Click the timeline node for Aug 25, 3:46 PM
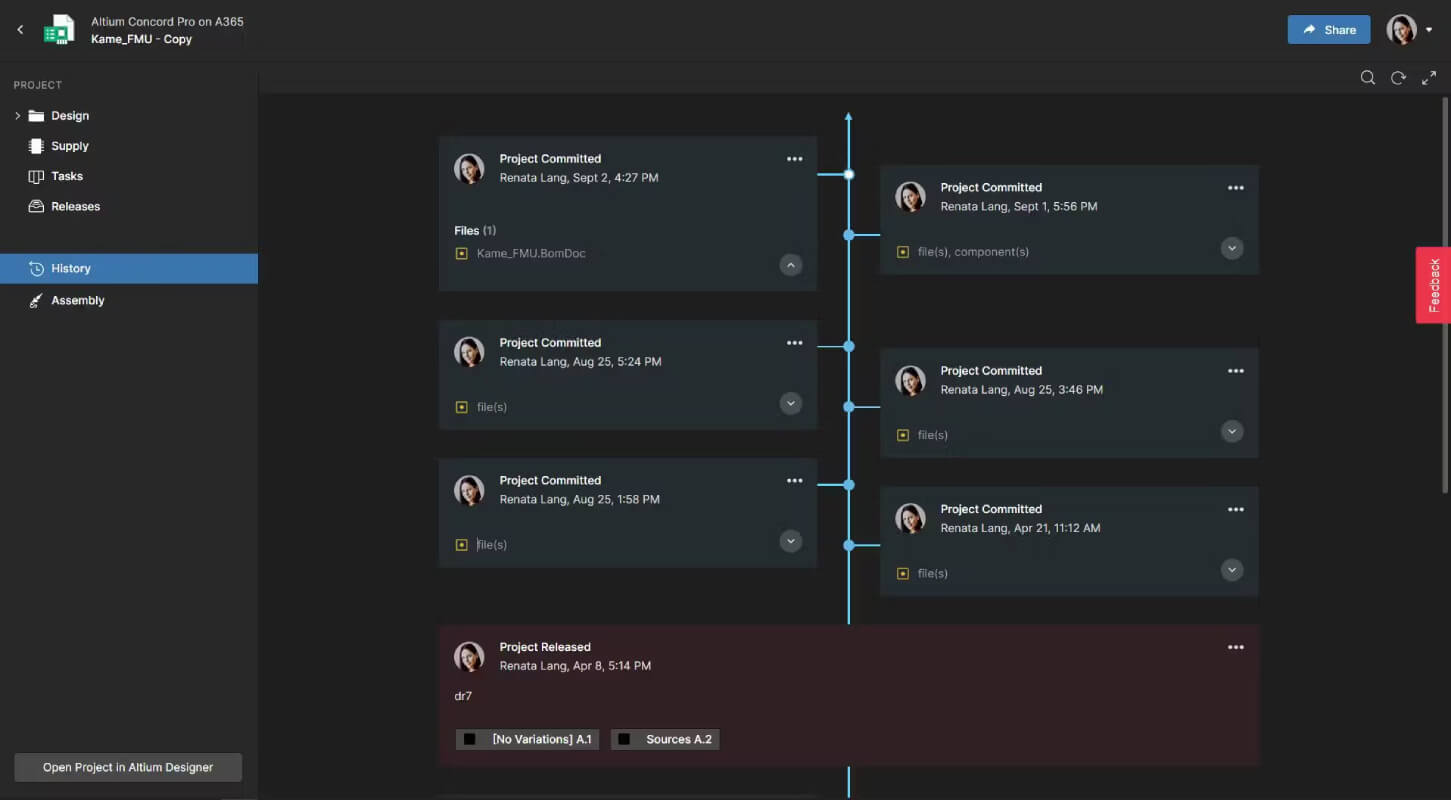Screen dimensions: 1451x800 (848, 407)
